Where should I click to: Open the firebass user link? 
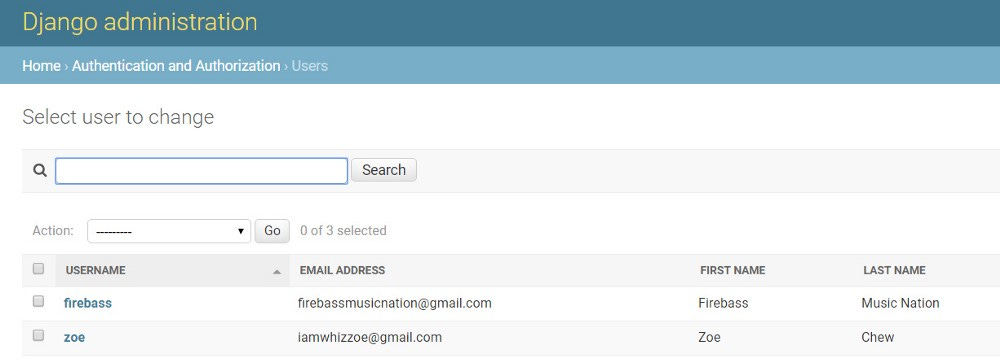coord(88,303)
